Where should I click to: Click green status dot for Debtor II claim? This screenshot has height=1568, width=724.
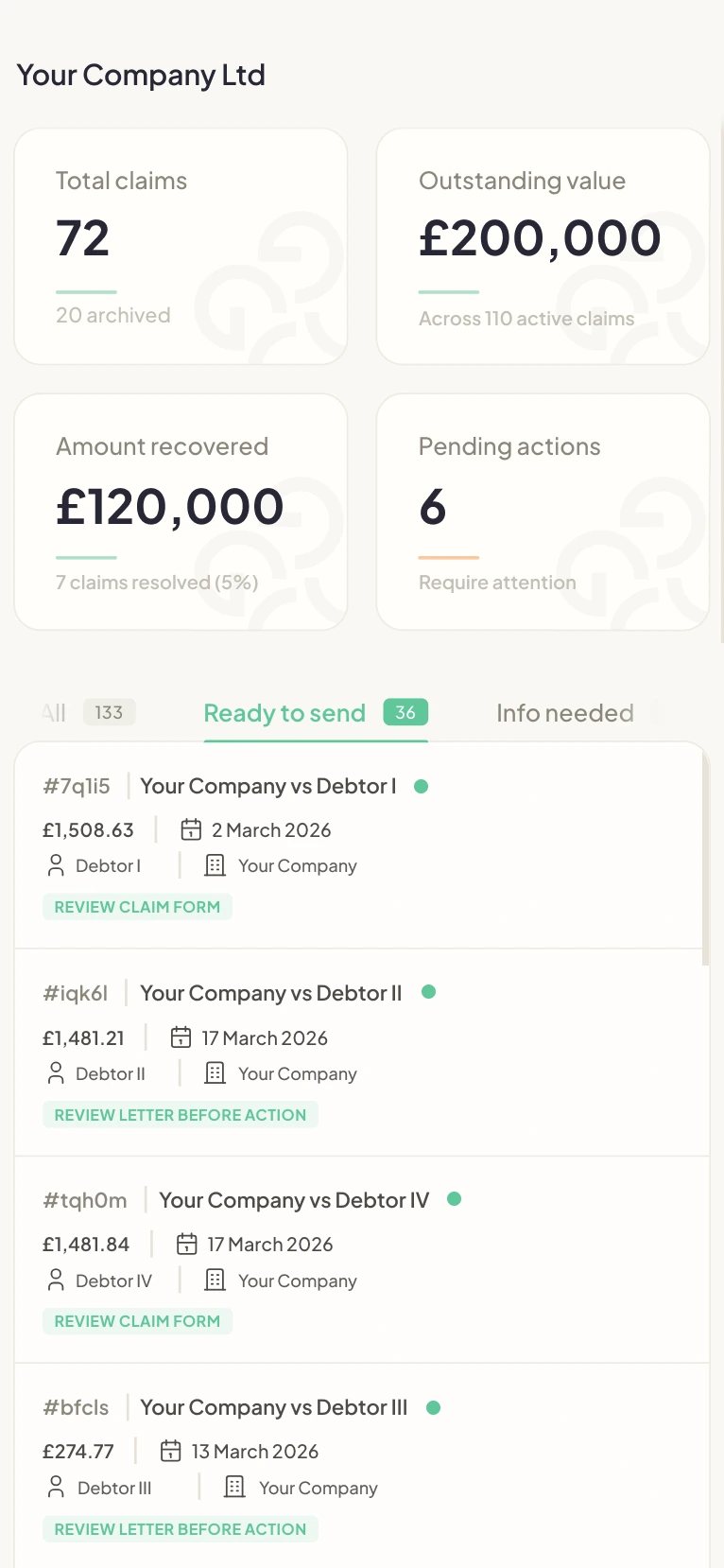coord(428,992)
